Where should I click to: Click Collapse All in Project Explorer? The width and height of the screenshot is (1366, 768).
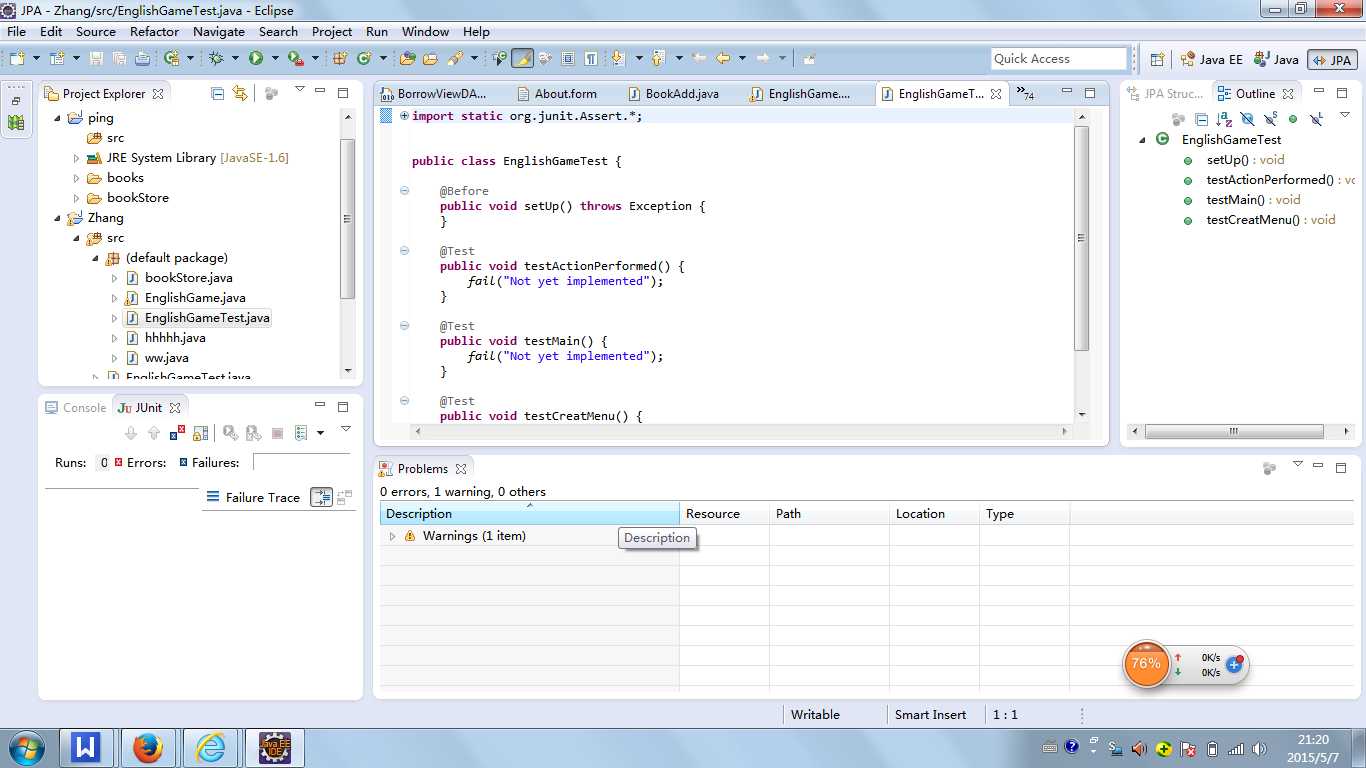[x=217, y=93]
